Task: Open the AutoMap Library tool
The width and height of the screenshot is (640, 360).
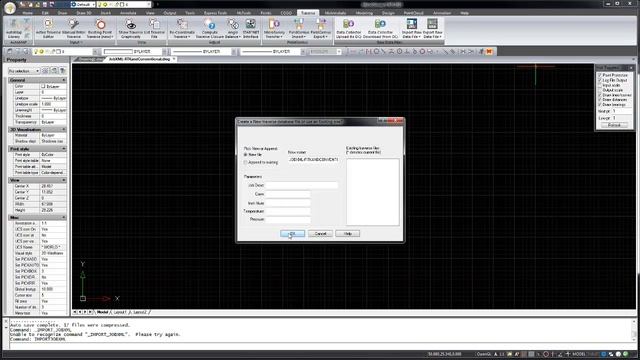Action: click(13, 28)
